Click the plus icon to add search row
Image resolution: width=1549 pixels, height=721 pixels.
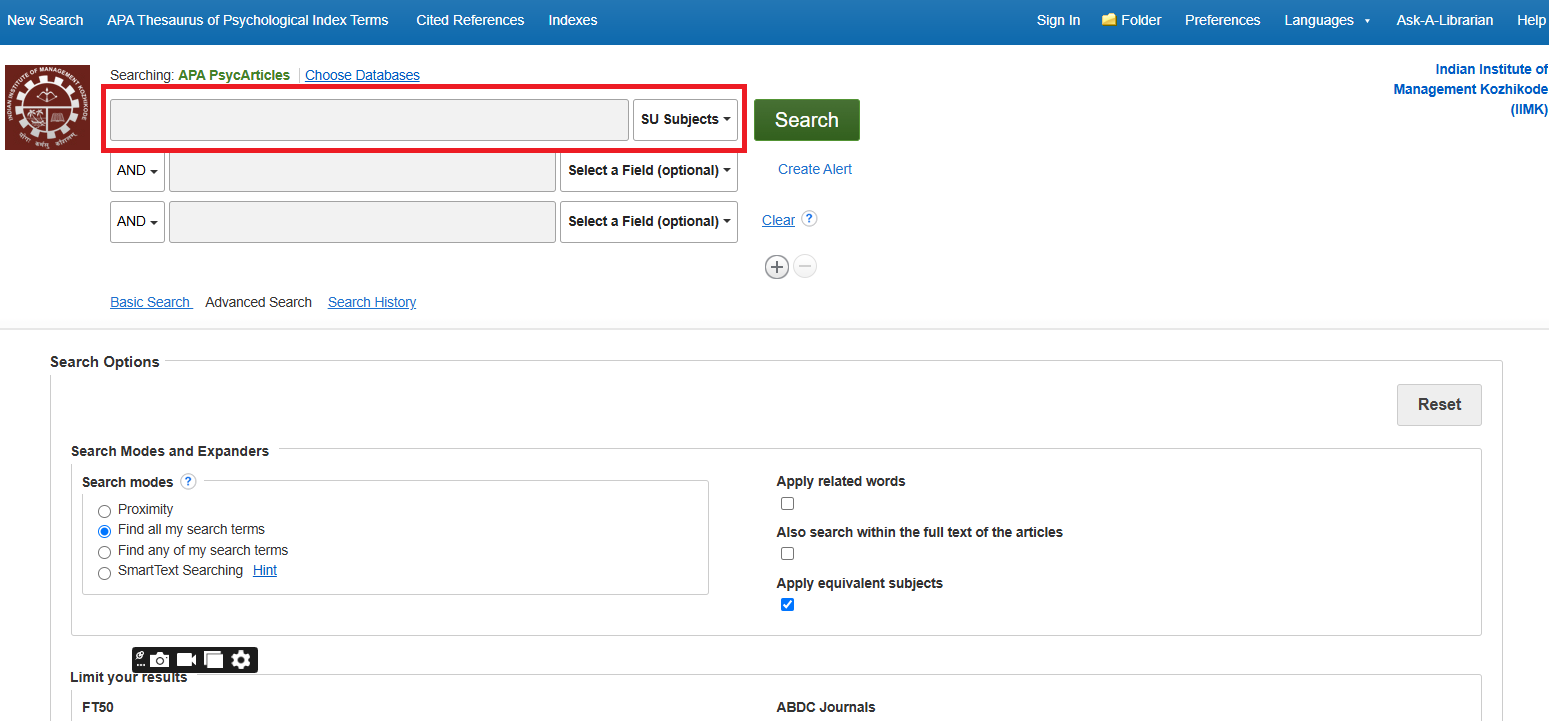tap(777, 267)
